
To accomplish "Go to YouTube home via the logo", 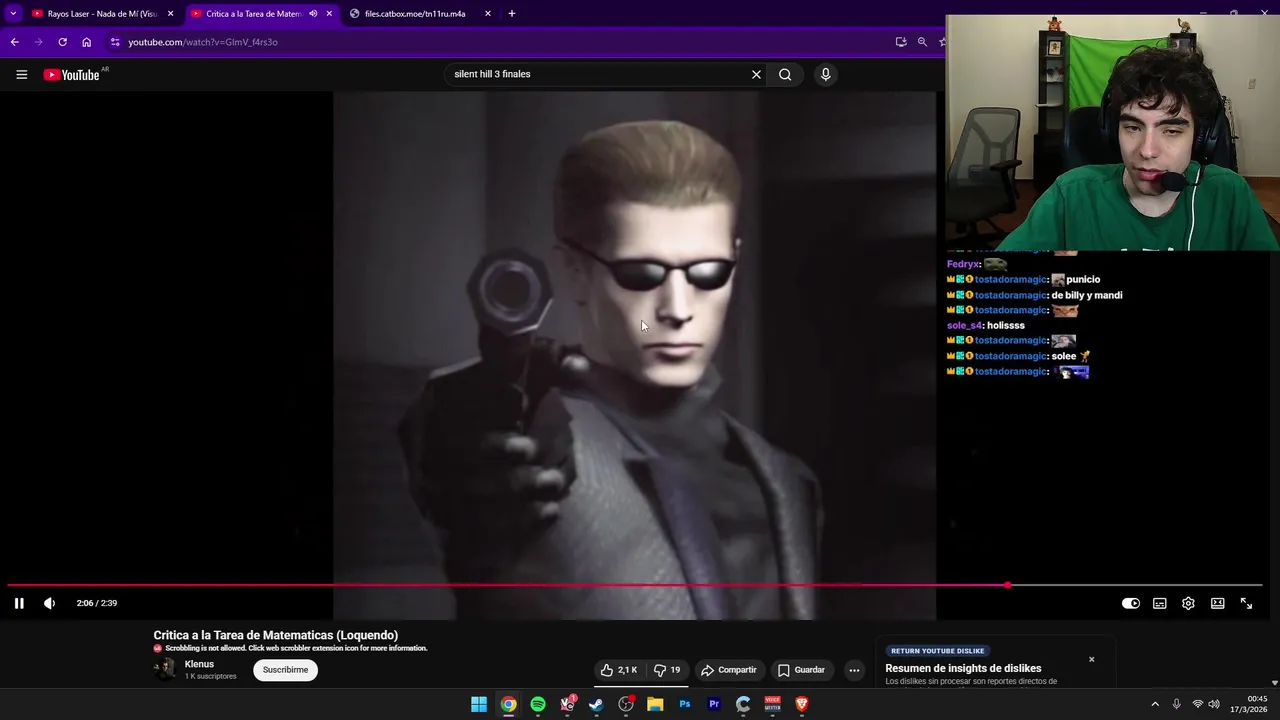I will coord(72,74).
